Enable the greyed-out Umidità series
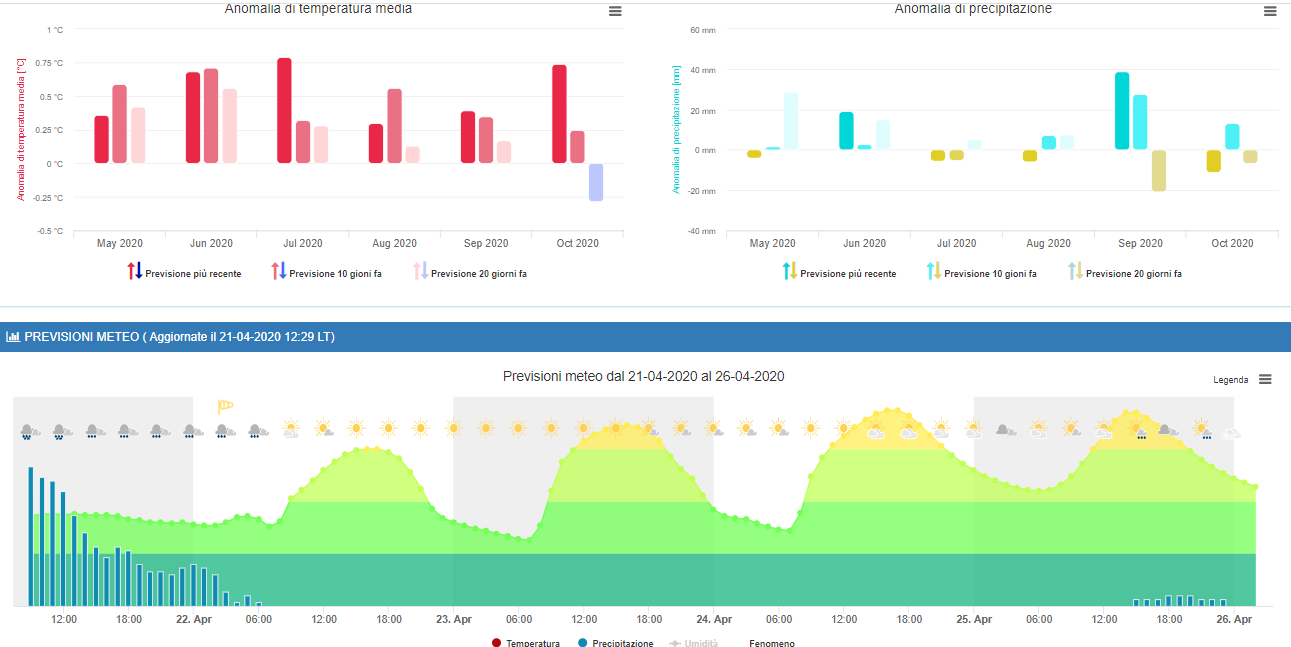The height and width of the screenshot is (647, 1291). (694, 643)
